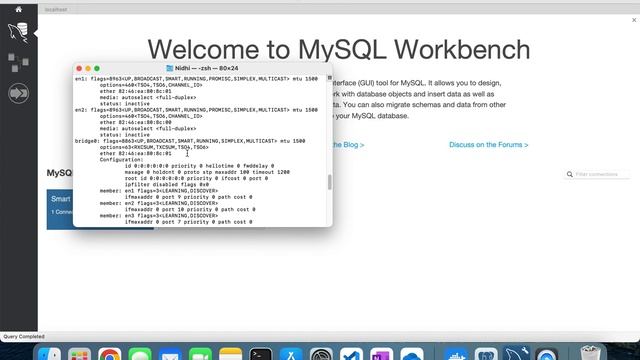Open FaceTime from the Dock
Screen dimensions: 640x360
click(200, 354)
